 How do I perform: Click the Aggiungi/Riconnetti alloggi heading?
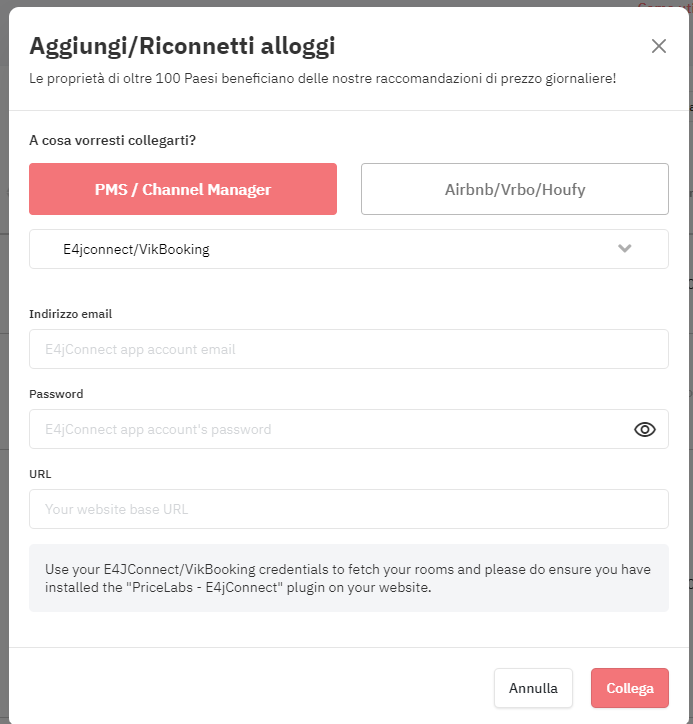coord(182,46)
